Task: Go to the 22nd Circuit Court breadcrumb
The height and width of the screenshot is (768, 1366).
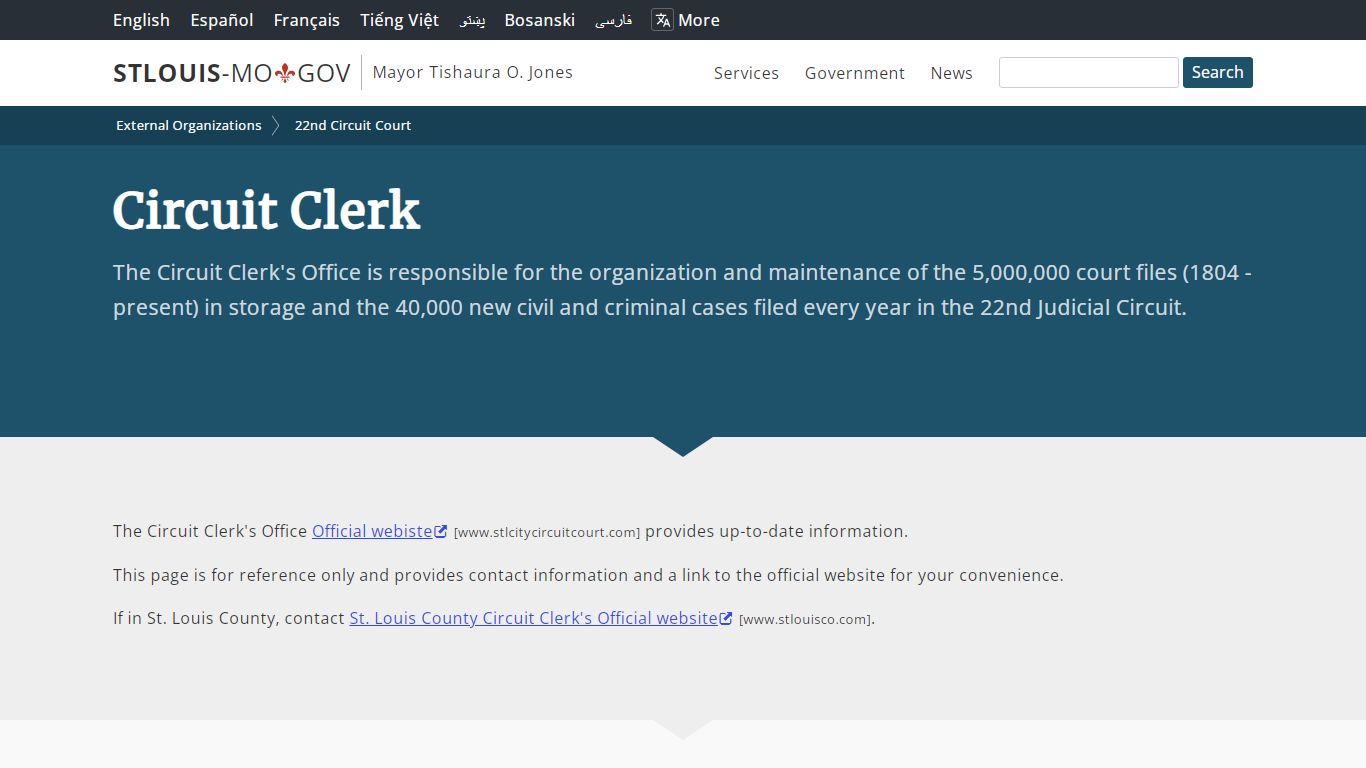Action: coord(353,125)
